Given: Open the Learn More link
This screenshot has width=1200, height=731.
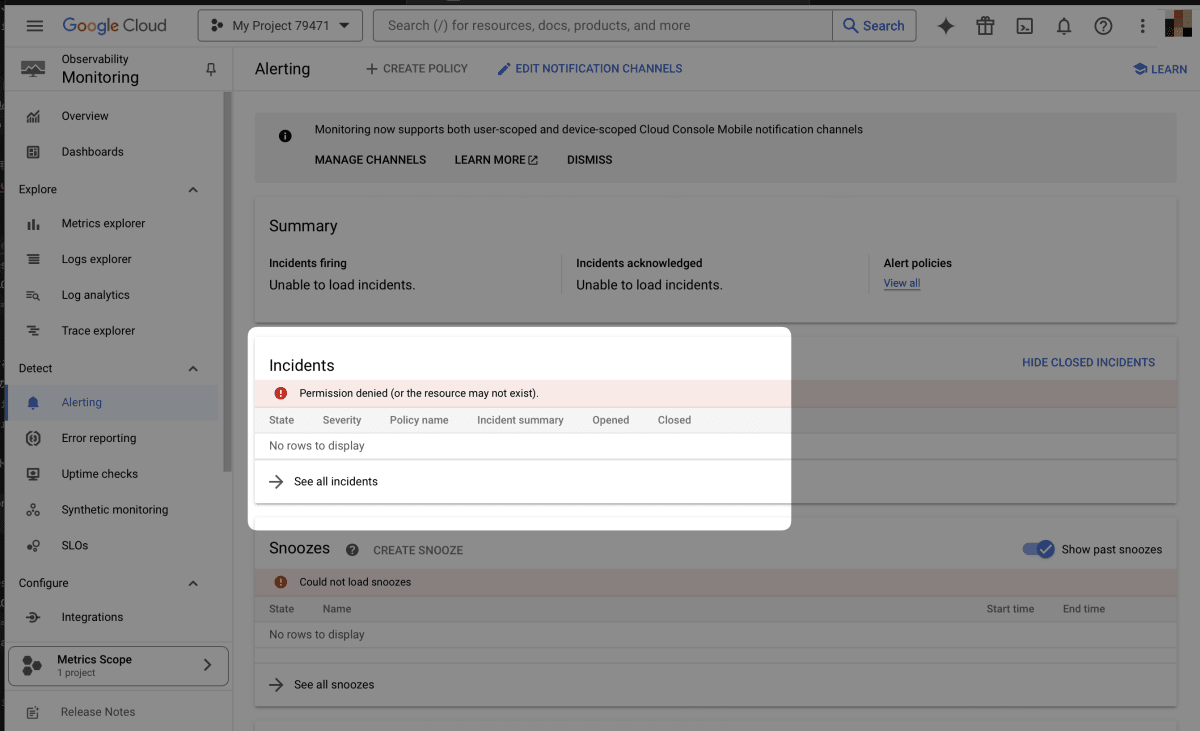Looking at the screenshot, I should tap(496, 160).
